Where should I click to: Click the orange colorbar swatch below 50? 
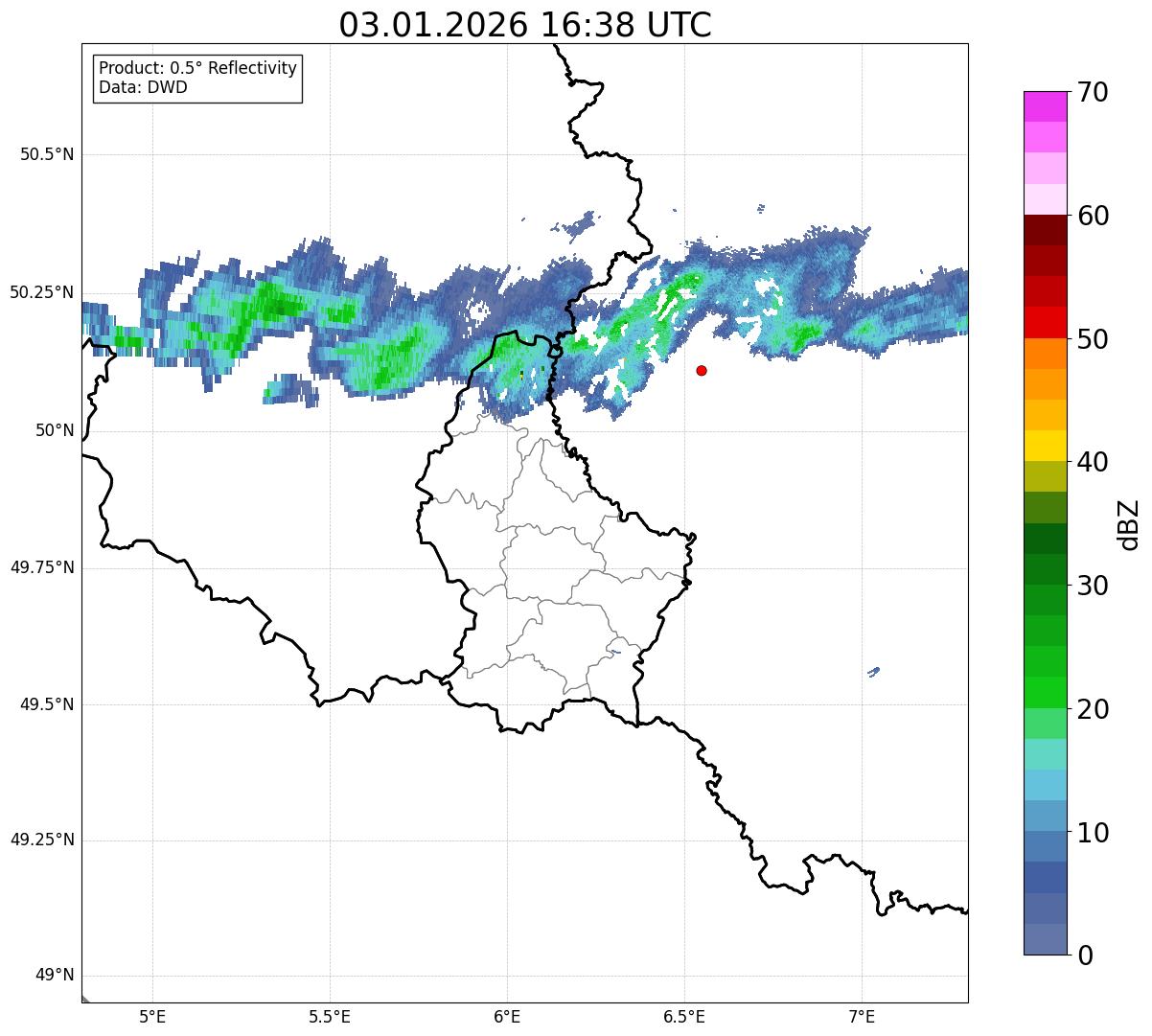(1045, 354)
